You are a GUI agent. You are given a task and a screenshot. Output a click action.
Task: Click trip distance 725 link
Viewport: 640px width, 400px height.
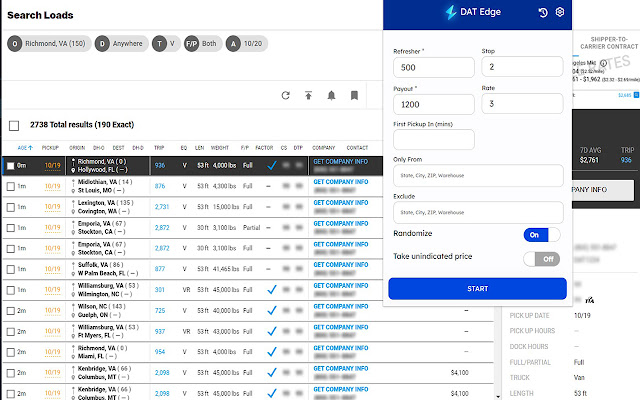pos(160,311)
